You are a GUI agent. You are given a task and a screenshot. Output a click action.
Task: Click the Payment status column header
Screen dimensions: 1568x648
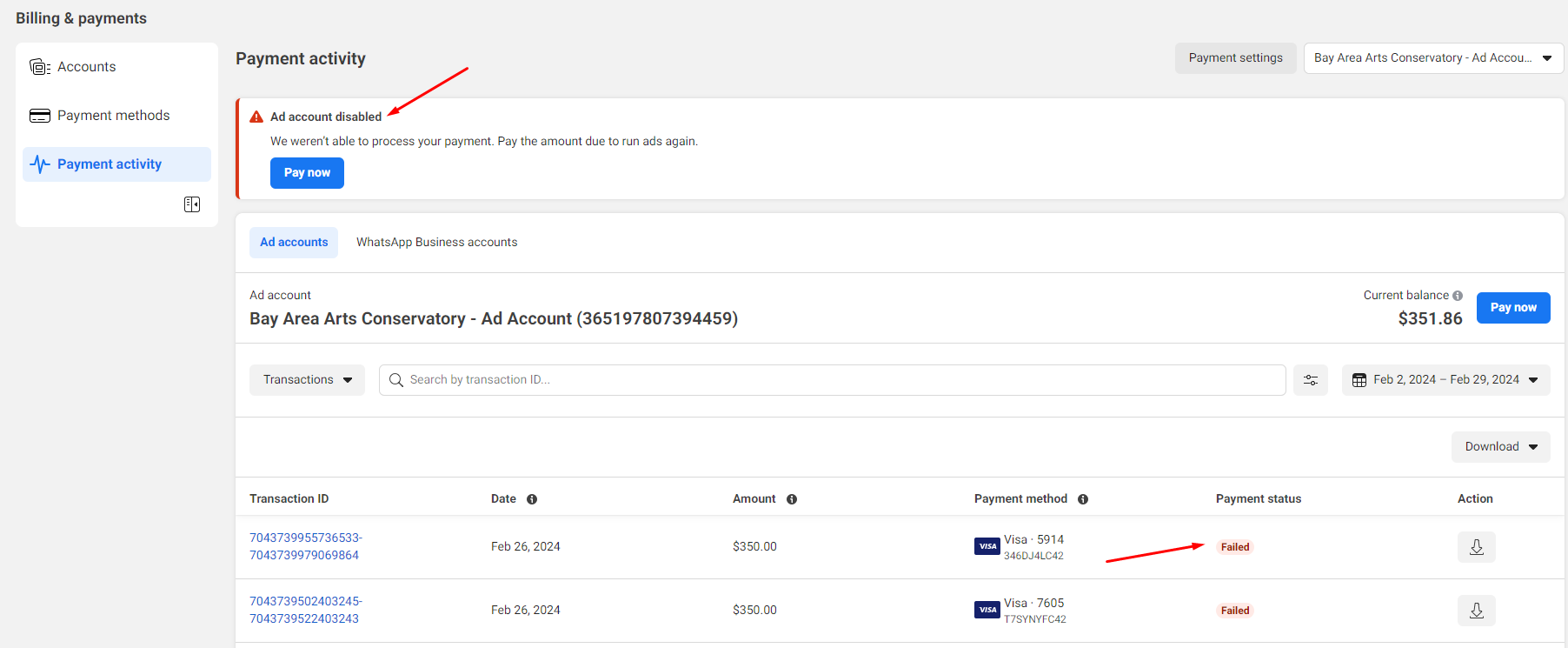1259,499
